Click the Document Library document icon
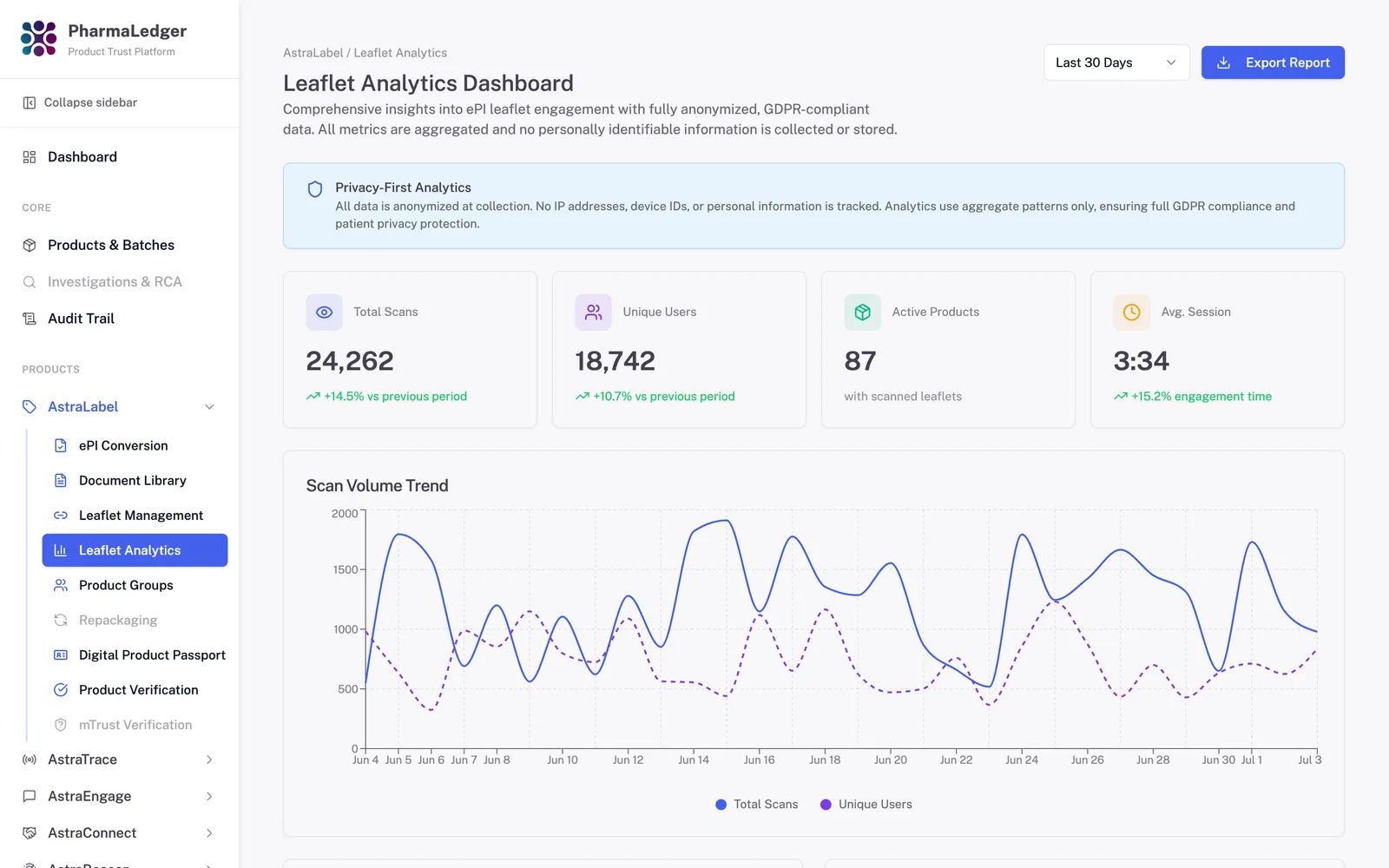Screen dimensions: 1389x868 pos(61,480)
